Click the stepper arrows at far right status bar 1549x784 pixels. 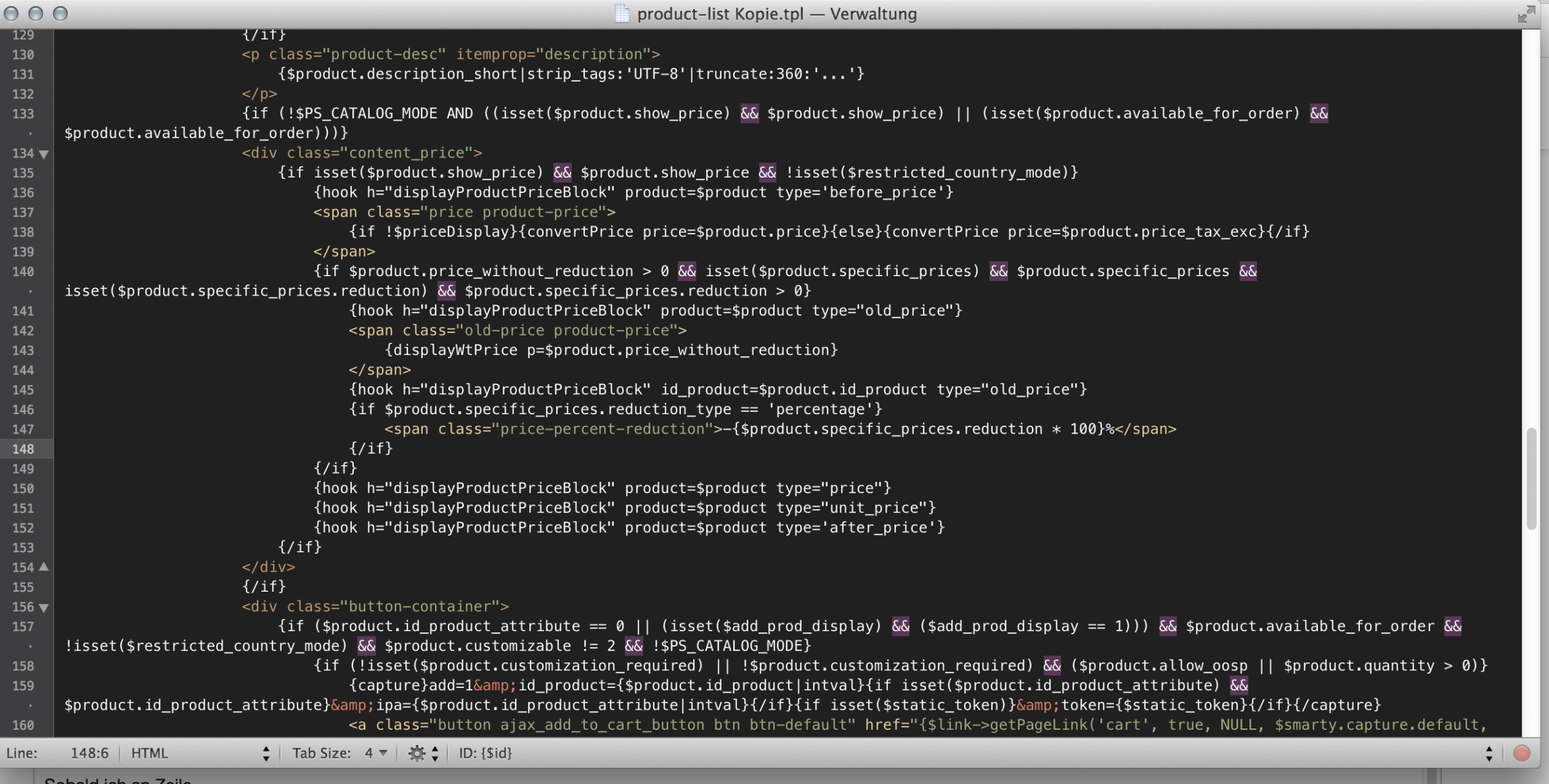(1489, 753)
